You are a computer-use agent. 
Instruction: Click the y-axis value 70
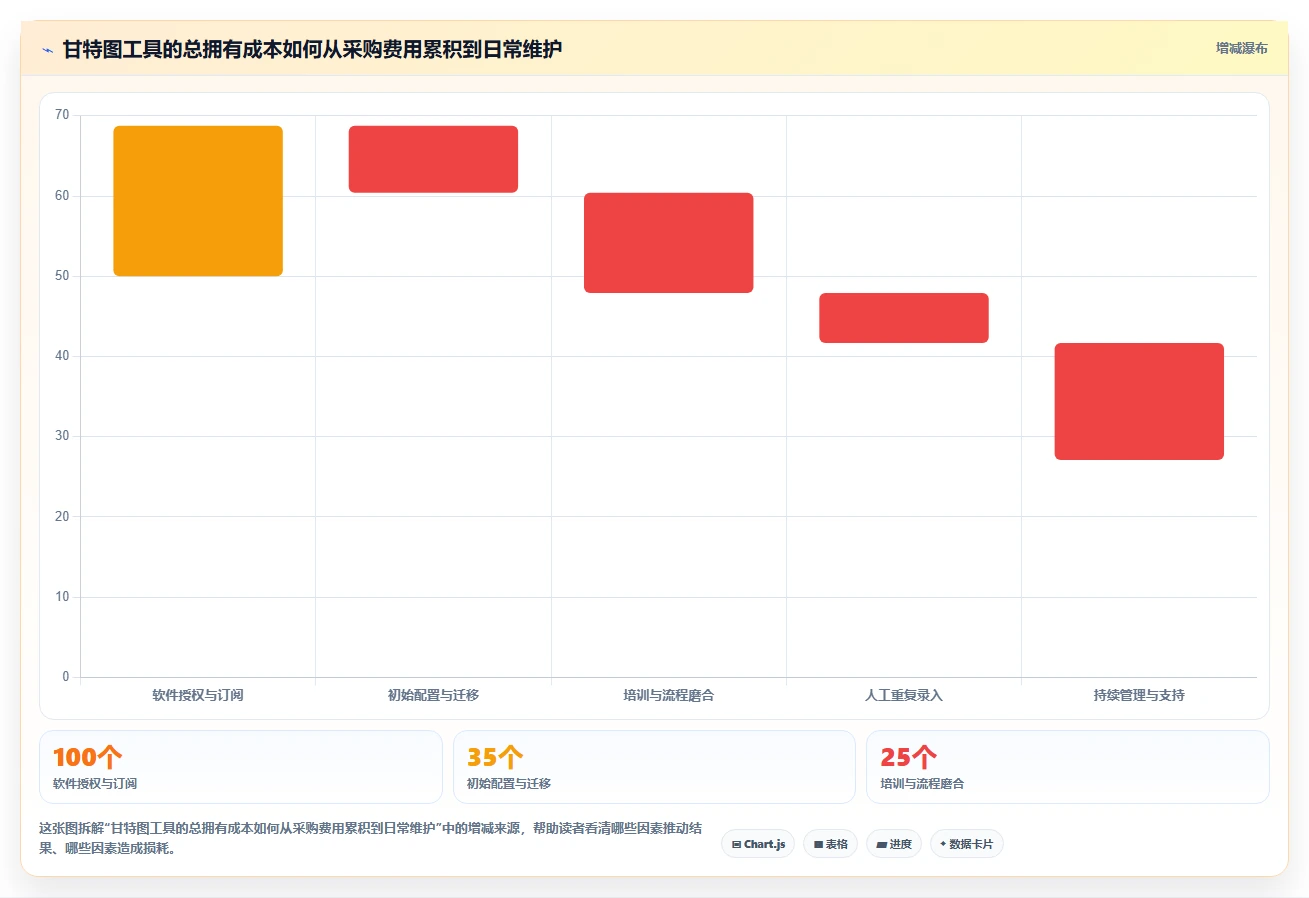click(x=62, y=115)
